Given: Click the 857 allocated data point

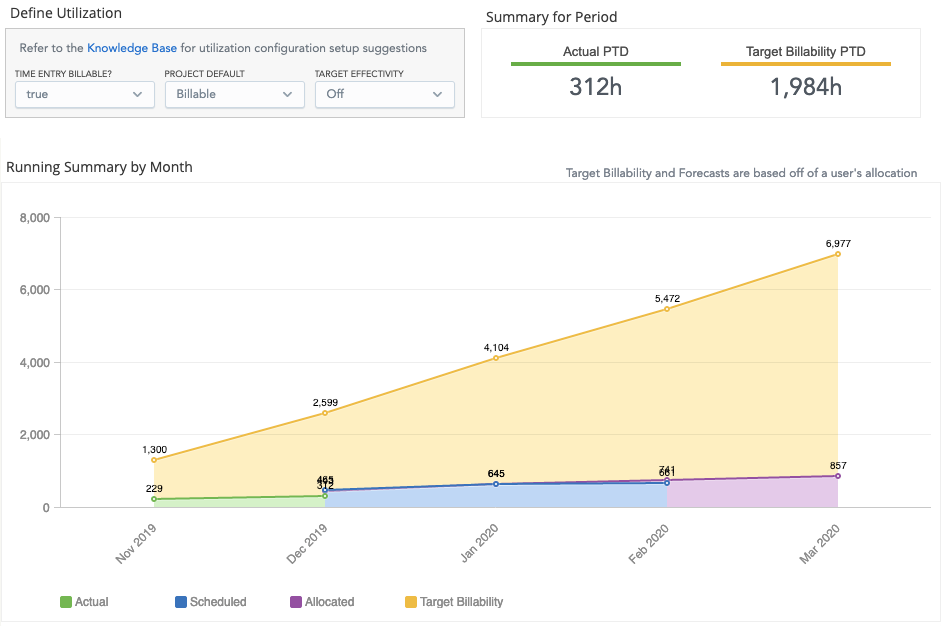Looking at the screenshot, I should (838, 476).
